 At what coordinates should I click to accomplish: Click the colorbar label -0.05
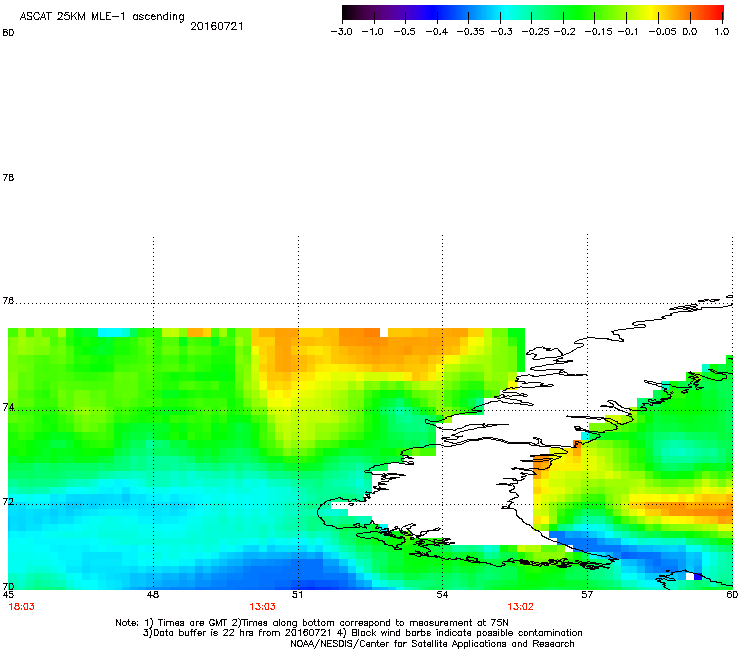662,32
